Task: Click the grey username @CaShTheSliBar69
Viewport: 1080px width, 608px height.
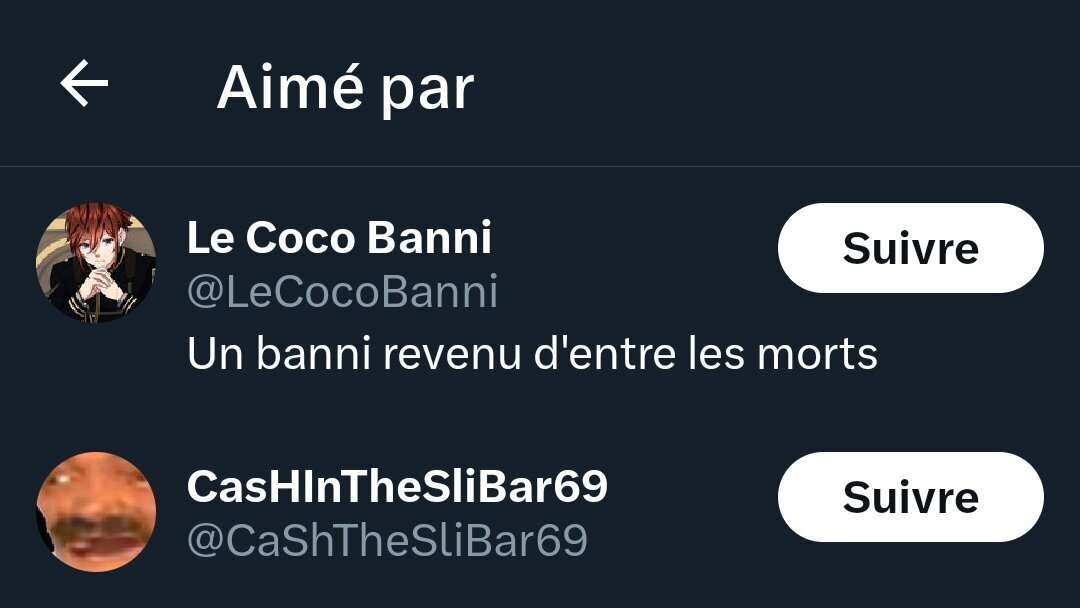Action: [x=387, y=541]
